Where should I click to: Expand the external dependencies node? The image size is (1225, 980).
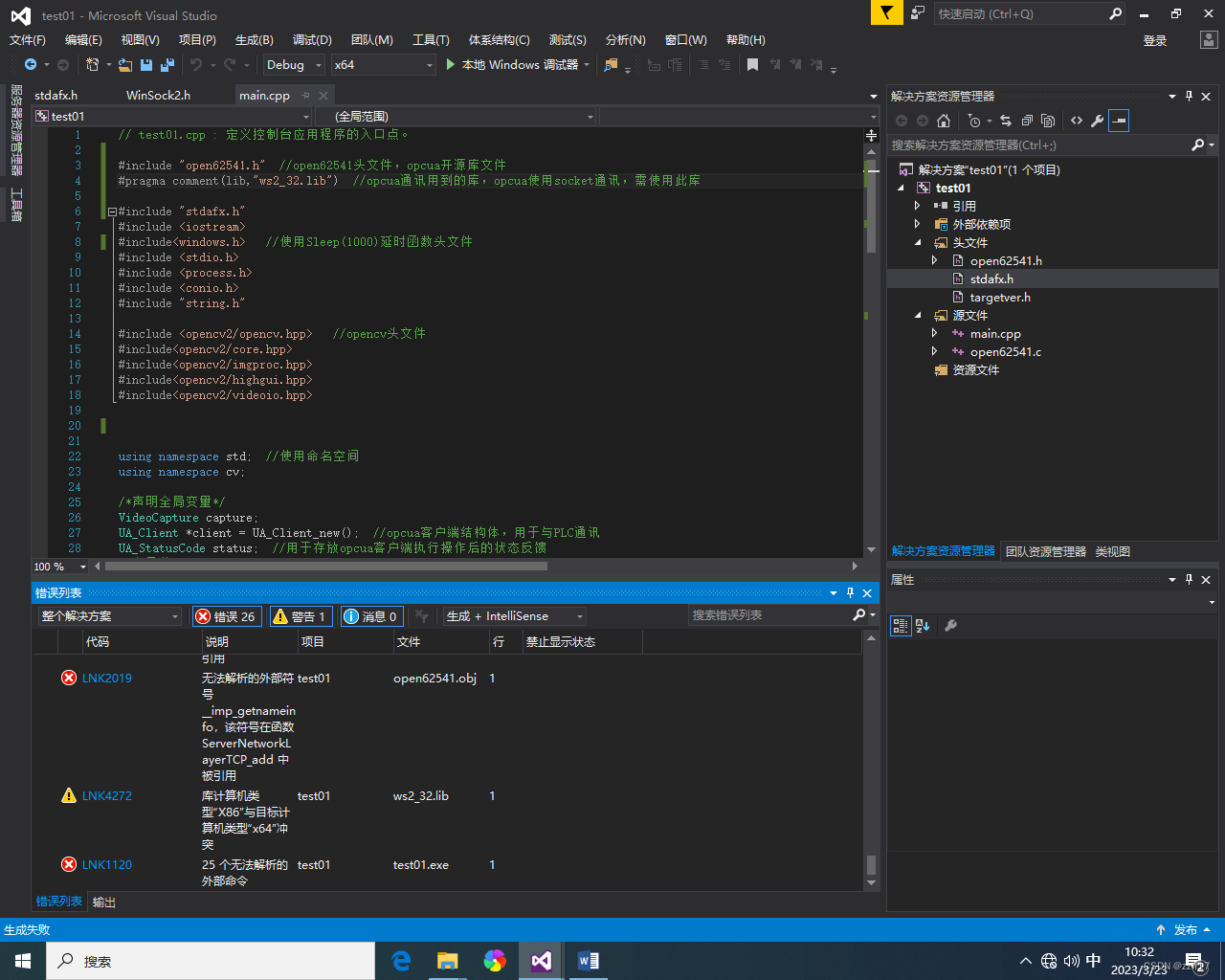pos(918,224)
